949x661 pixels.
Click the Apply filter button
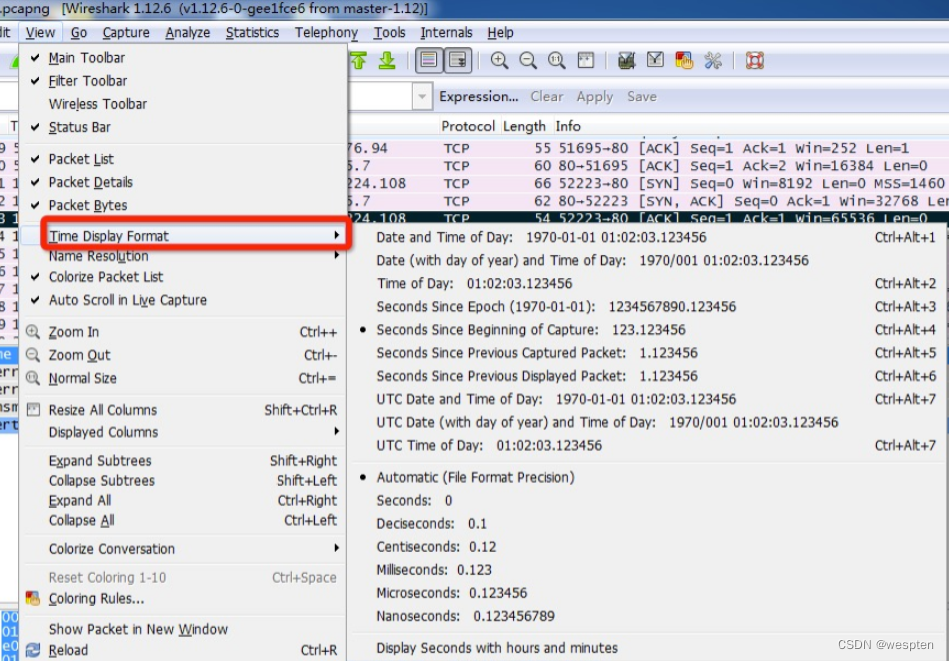tap(595, 97)
